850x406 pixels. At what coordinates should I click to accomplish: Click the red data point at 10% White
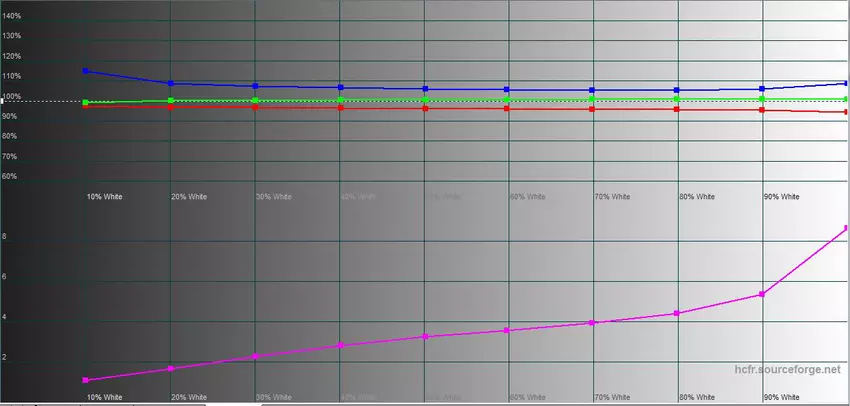pyautogui.click(x=86, y=105)
